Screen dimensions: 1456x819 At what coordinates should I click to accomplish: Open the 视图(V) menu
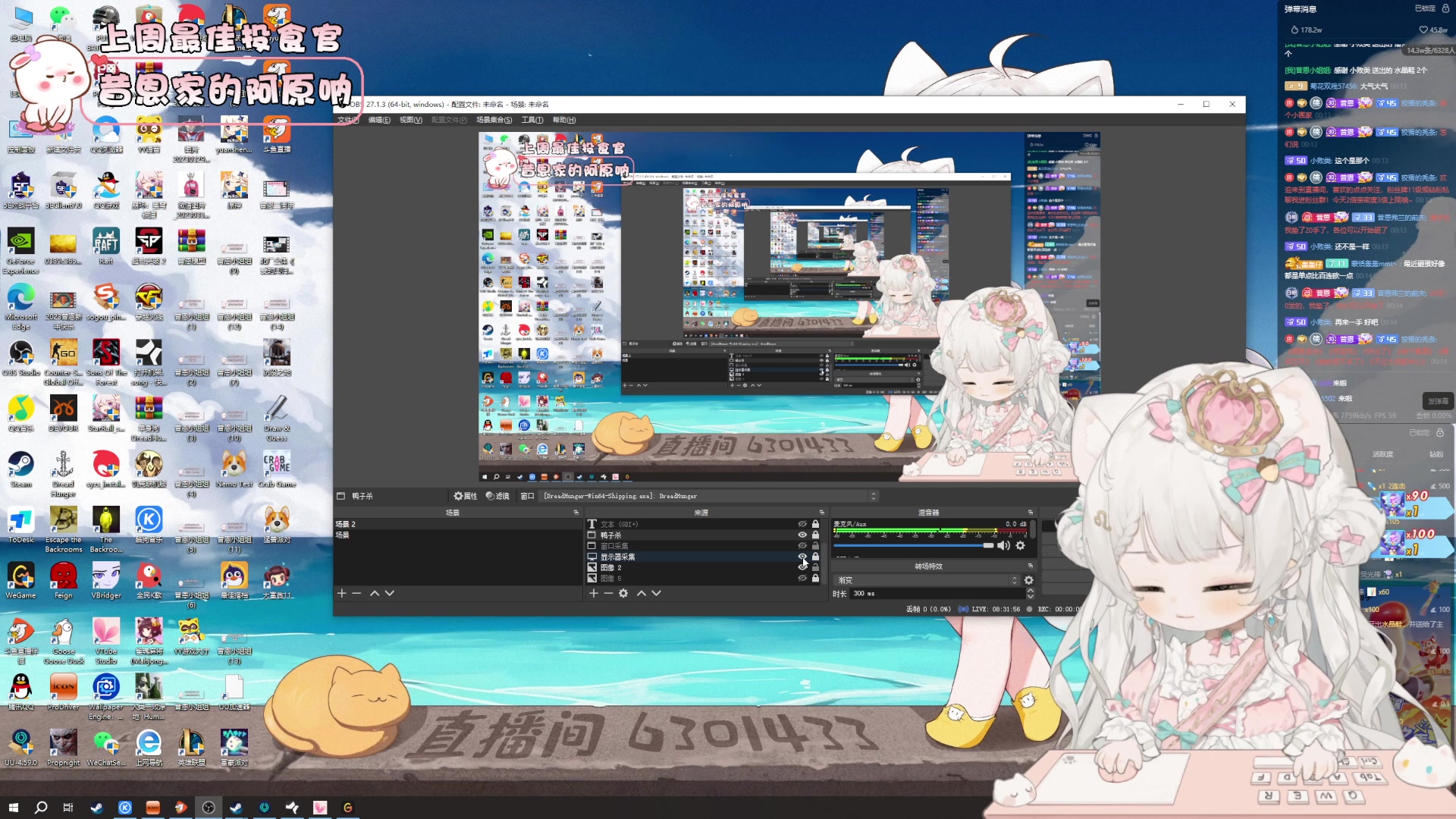pyautogui.click(x=410, y=120)
